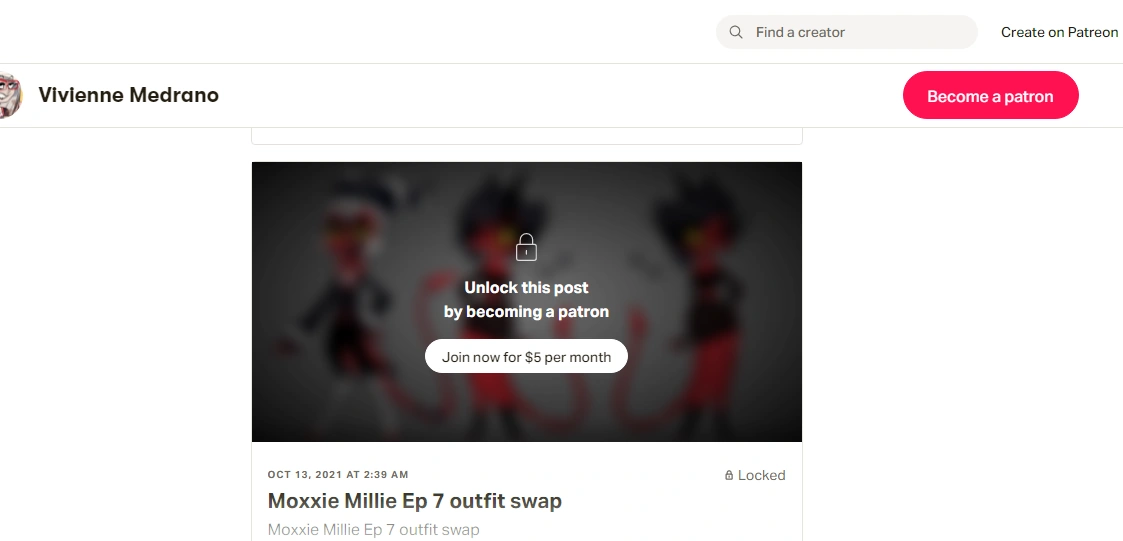Click the gray post description under the title
Screen dimensions: 1123x541
pos(374,530)
